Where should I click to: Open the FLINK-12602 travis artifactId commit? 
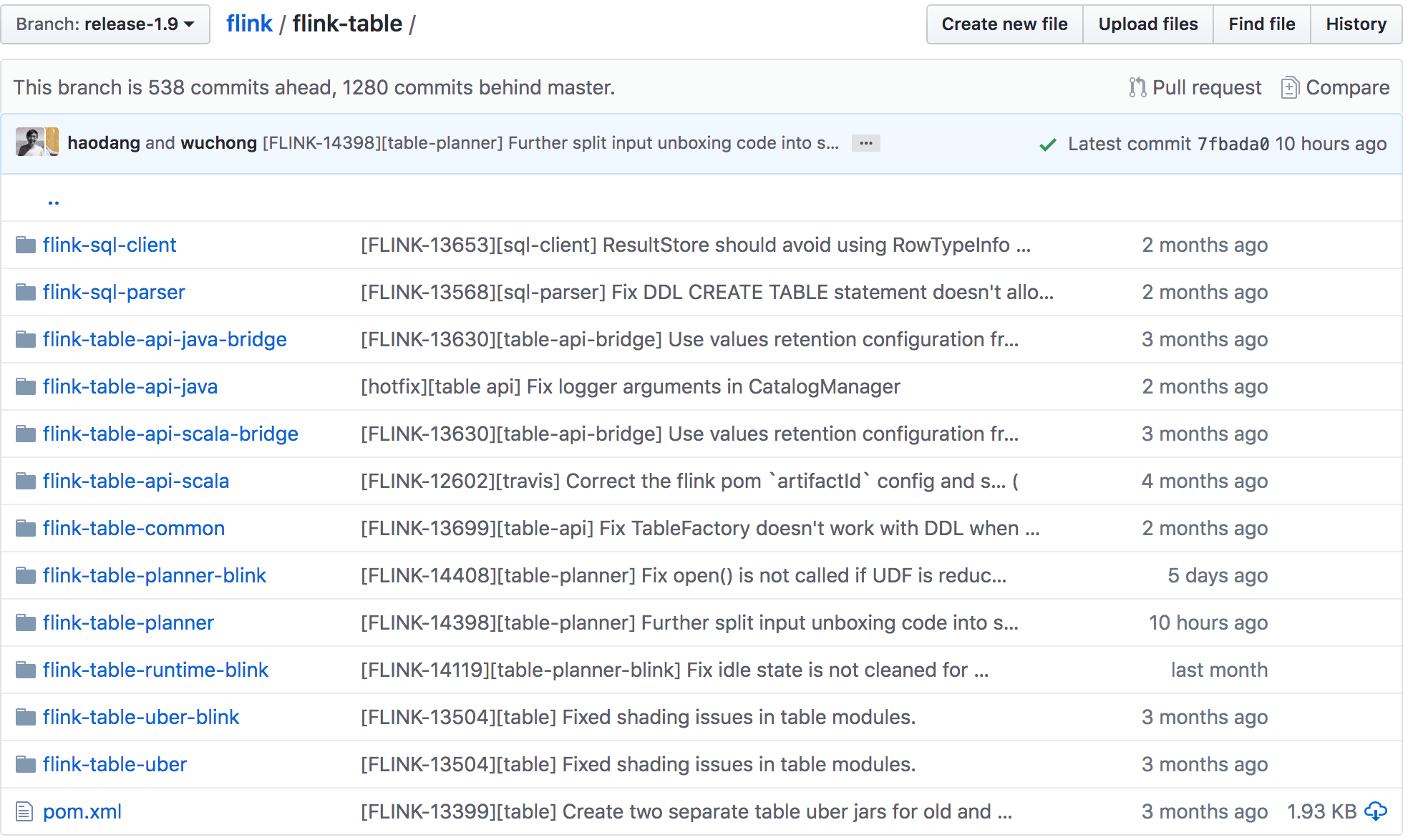689,481
